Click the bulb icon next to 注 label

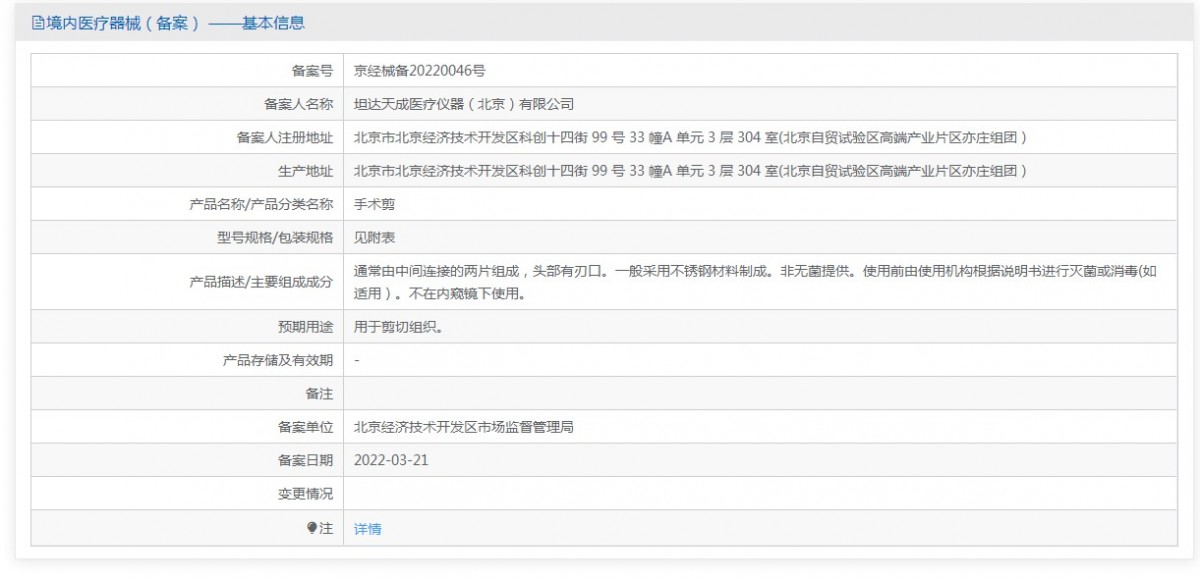click(x=312, y=528)
